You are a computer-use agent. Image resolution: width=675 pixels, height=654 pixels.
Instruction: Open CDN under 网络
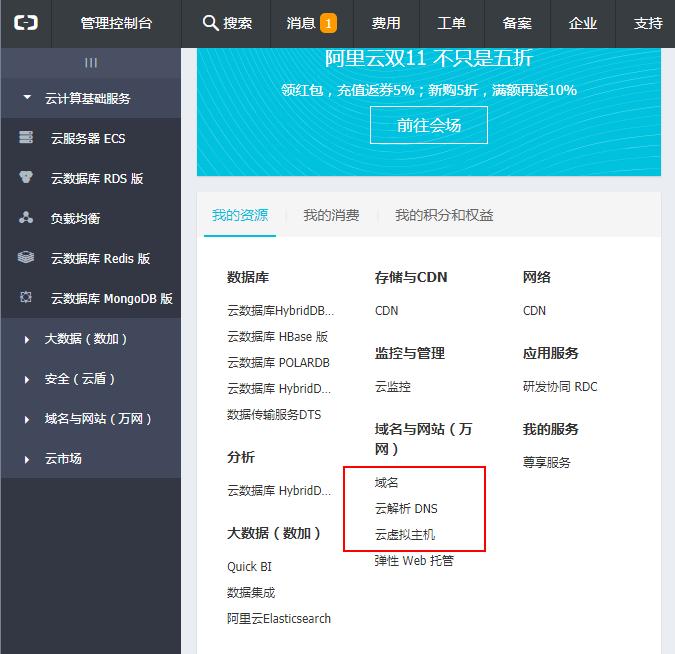(x=534, y=310)
